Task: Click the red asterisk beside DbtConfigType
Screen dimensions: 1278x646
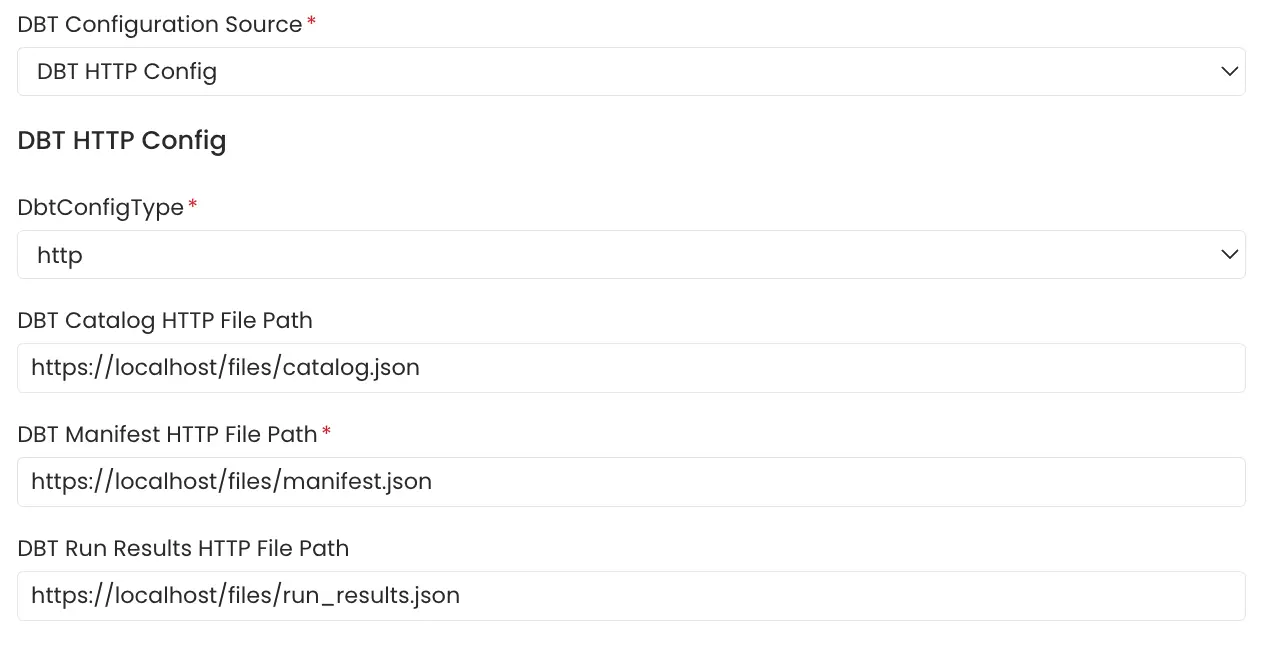Action: pos(193,205)
